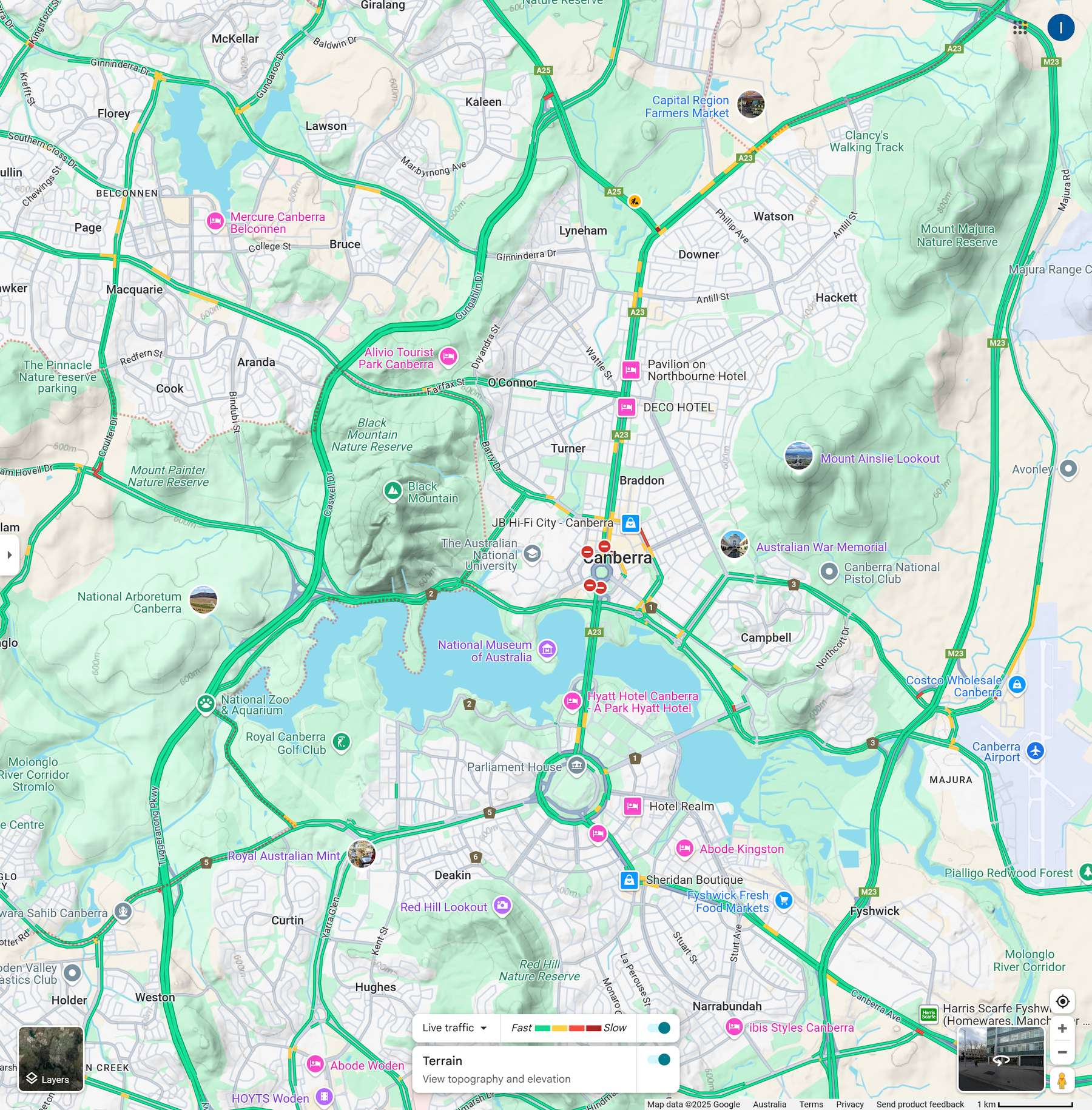Click the Parliament House landmark icon

(576, 765)
